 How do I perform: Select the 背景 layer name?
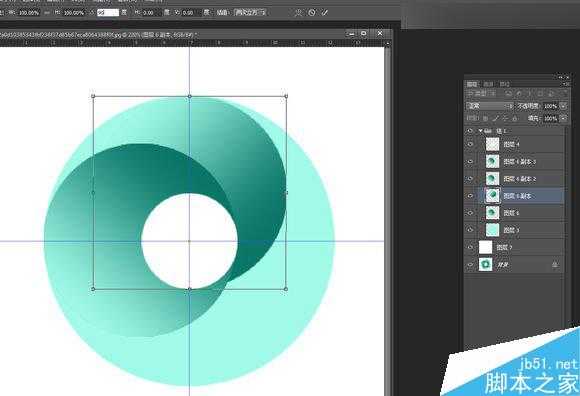click(502, 265)
